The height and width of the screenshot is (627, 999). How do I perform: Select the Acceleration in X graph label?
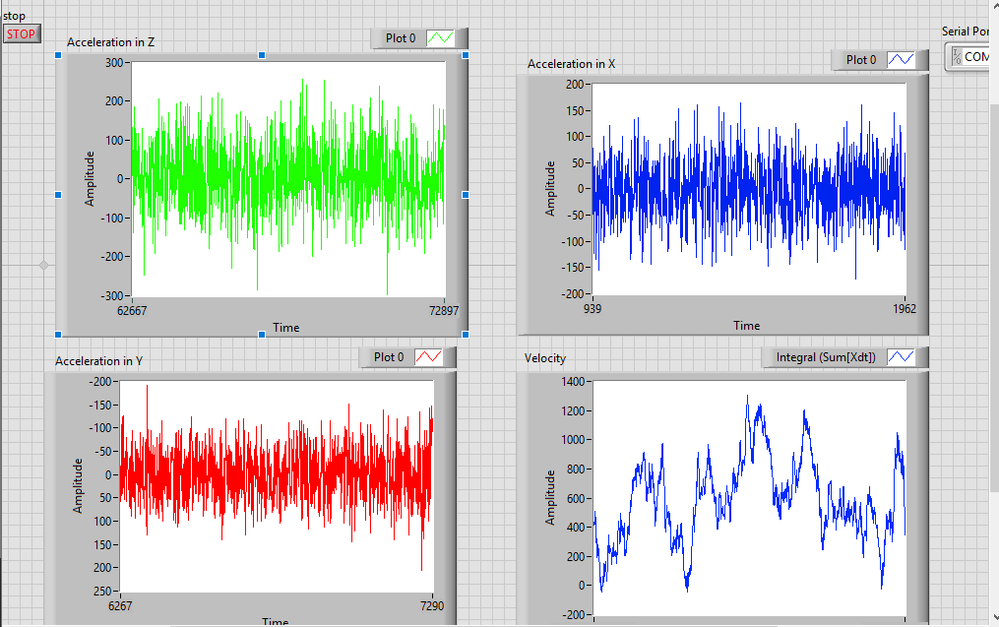pos(571,64)
